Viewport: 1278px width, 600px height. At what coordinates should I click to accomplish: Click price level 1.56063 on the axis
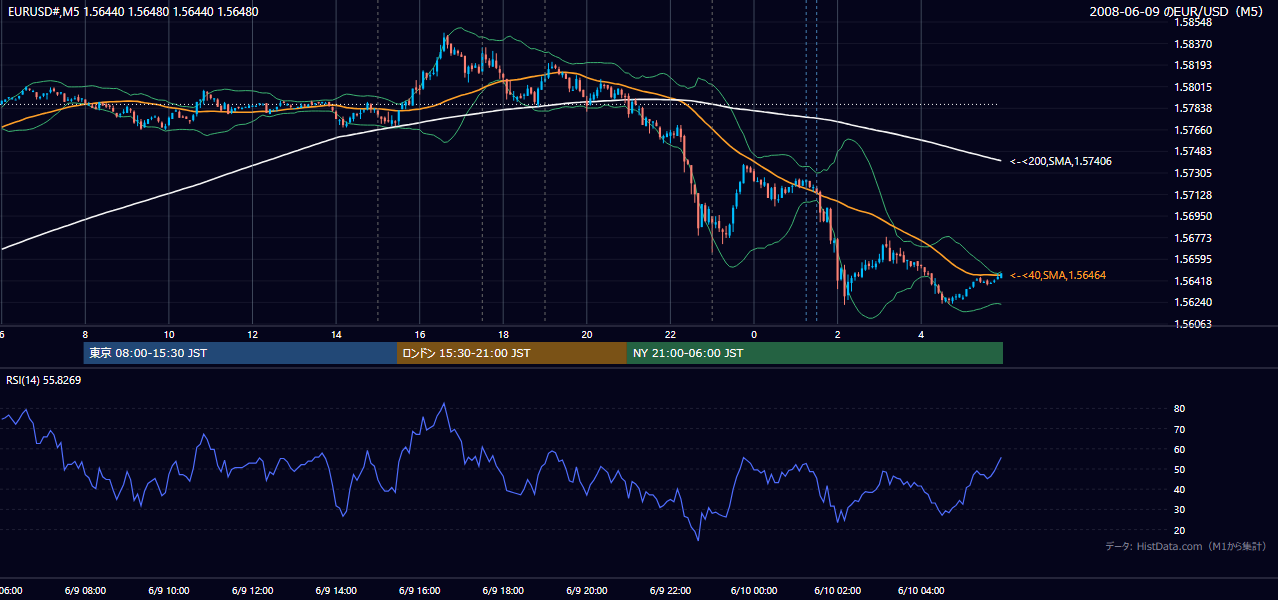tap(1194, 324)
